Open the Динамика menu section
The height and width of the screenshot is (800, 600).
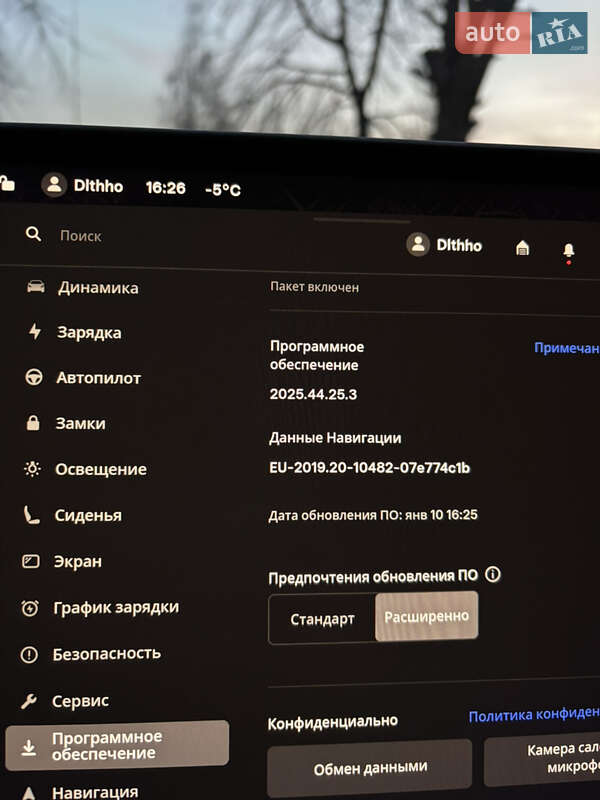coord(97,288)
